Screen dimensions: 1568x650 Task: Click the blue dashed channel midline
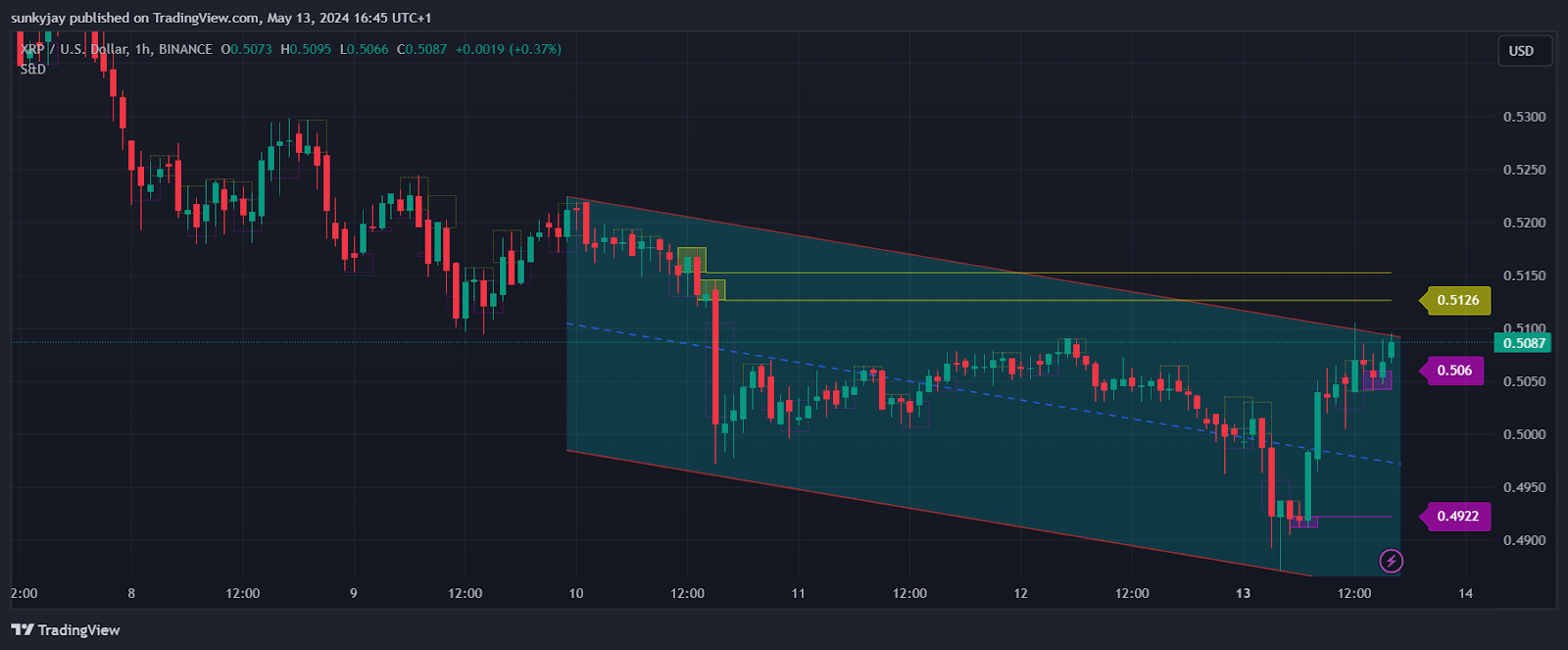coord(984,393)
